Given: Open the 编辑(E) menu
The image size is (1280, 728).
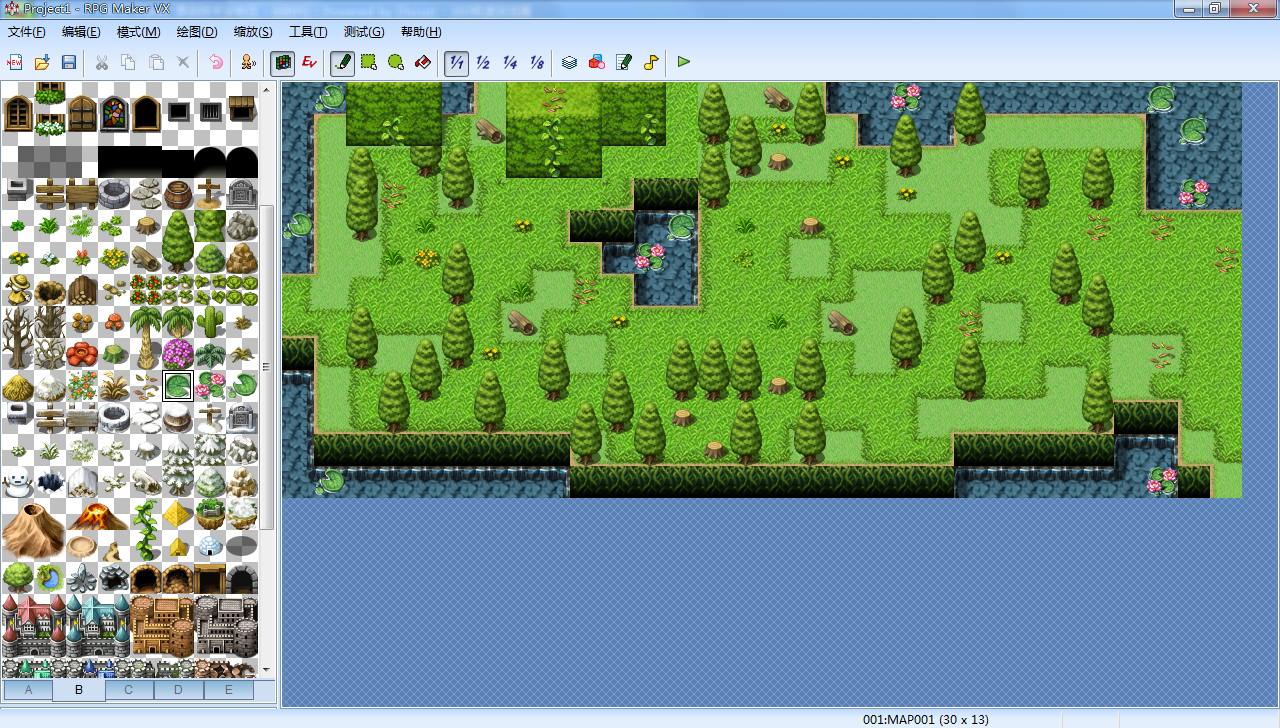Looking at the screenshot, I should pos(81,32).
